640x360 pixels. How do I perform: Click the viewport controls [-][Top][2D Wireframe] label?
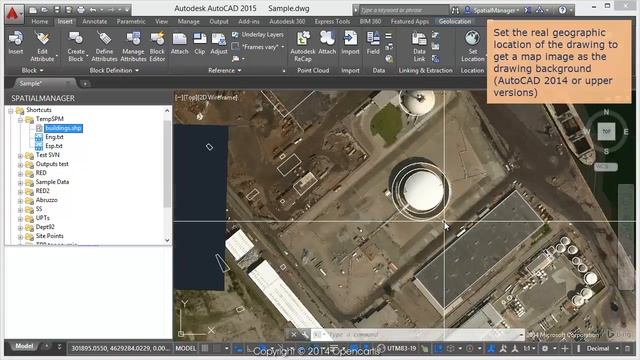click(207, 97)
